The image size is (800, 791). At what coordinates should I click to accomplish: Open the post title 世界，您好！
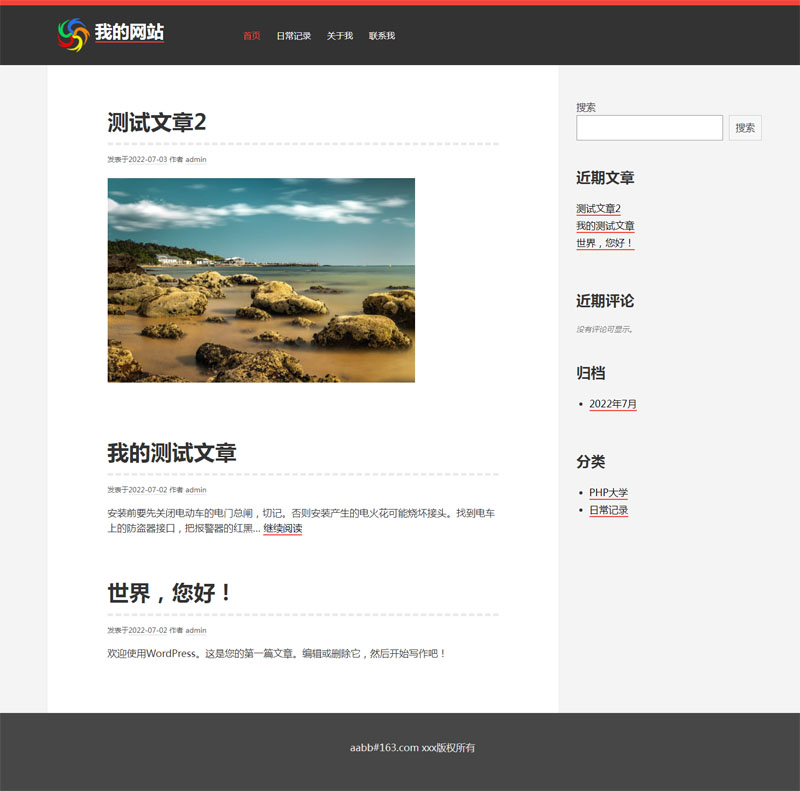pyautogui.click(x=169, y=593)
